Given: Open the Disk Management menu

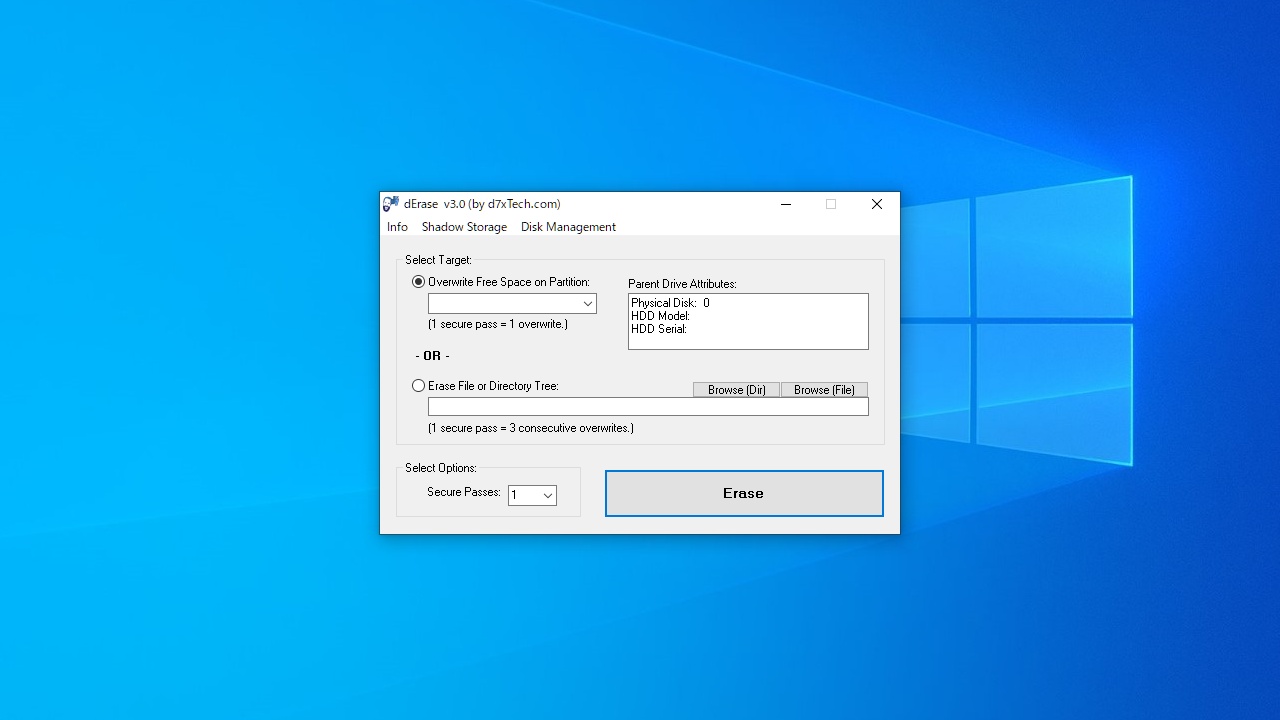Looking at the screenshot, I should pos(568,227).
